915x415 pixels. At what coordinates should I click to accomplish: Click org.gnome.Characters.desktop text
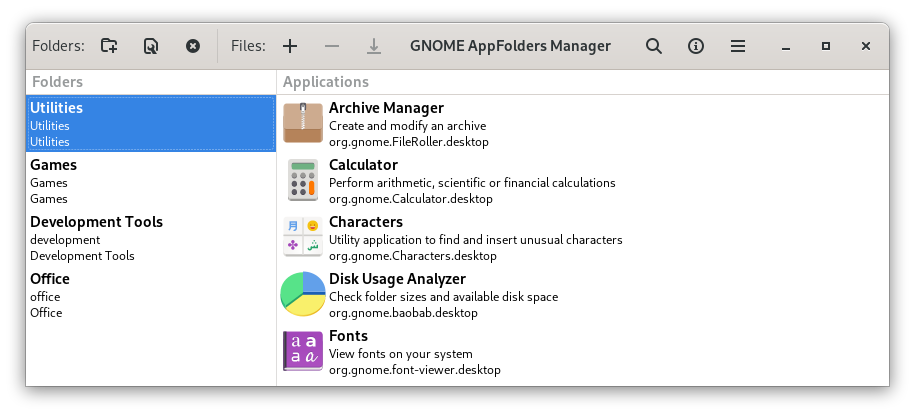coord(413,256)
